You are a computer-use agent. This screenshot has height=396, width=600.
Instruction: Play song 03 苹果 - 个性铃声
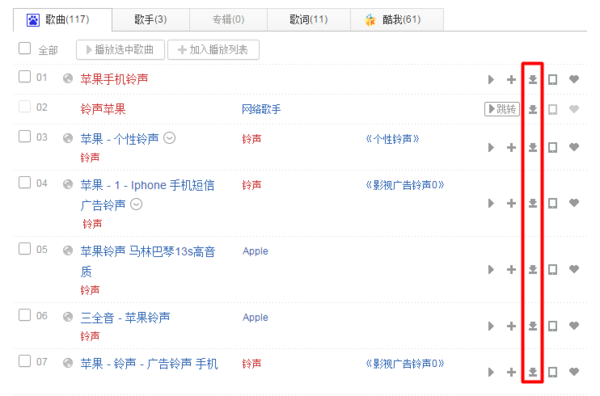491,148
